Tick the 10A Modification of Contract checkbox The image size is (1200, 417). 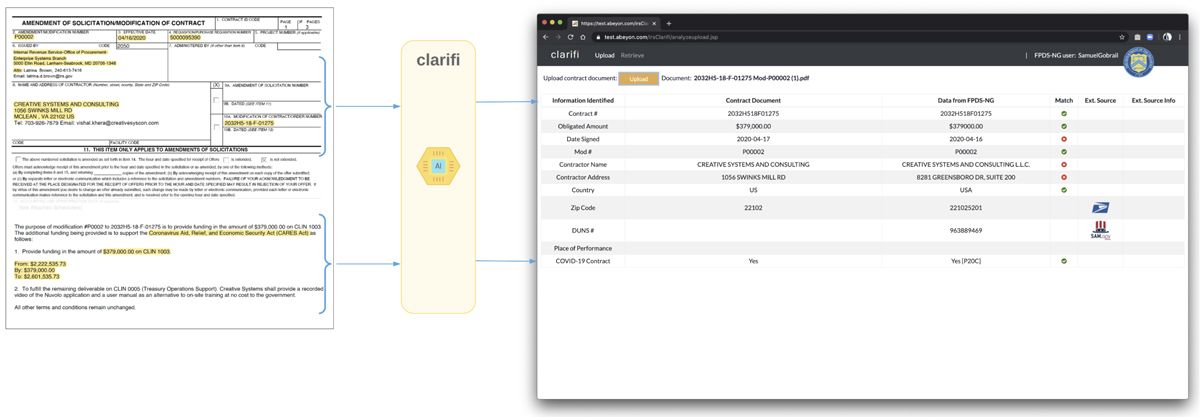click(218, 129)
